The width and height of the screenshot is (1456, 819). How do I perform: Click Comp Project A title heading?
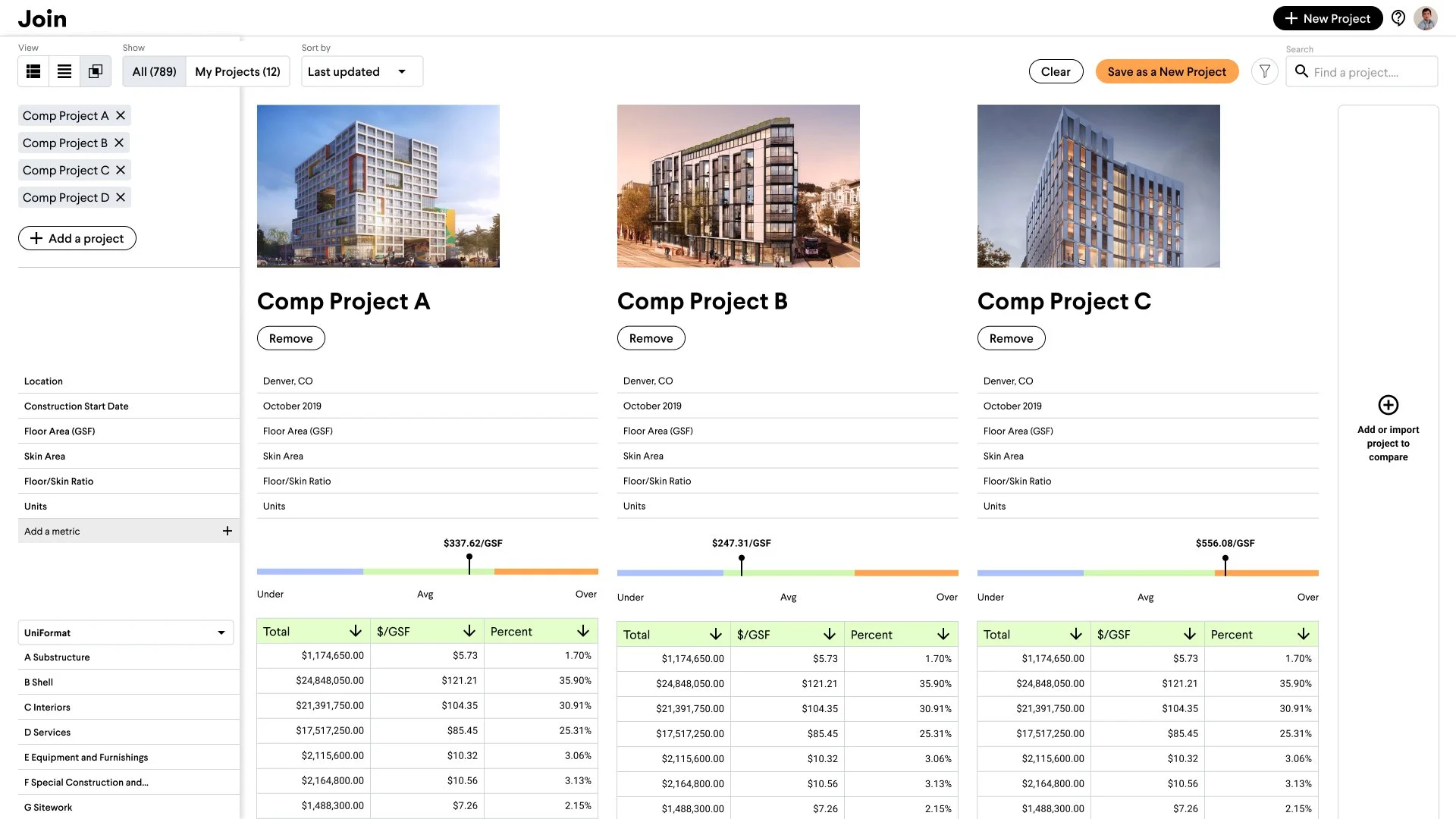[x=344, y=301]
